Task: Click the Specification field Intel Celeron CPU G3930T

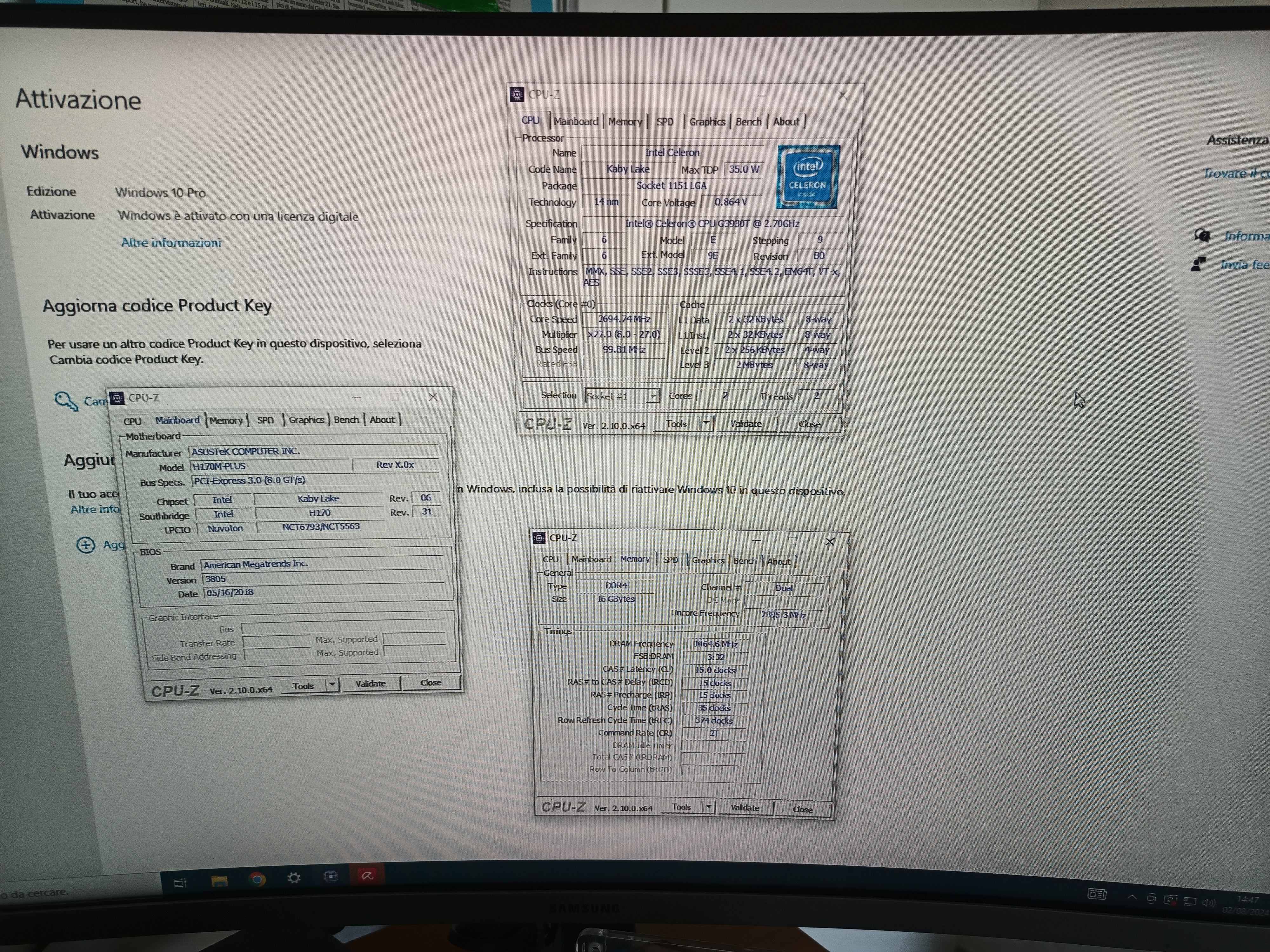Action: 712,223
